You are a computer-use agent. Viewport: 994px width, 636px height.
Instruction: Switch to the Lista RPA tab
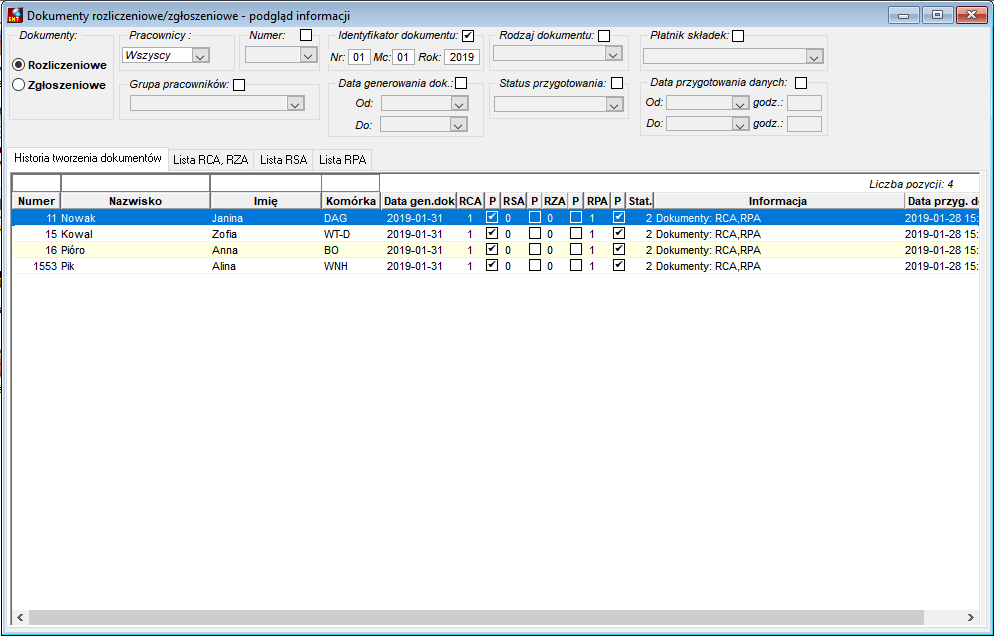point(342,160)
